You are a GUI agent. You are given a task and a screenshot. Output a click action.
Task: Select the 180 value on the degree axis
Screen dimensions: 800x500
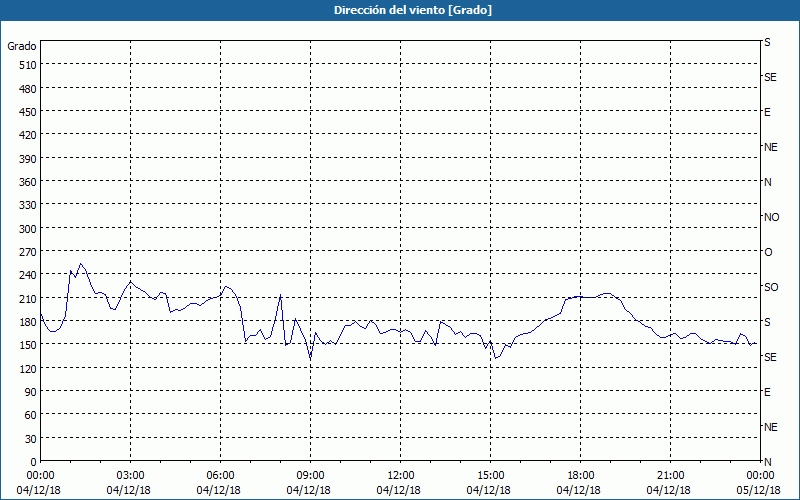(x=29, y=322)
